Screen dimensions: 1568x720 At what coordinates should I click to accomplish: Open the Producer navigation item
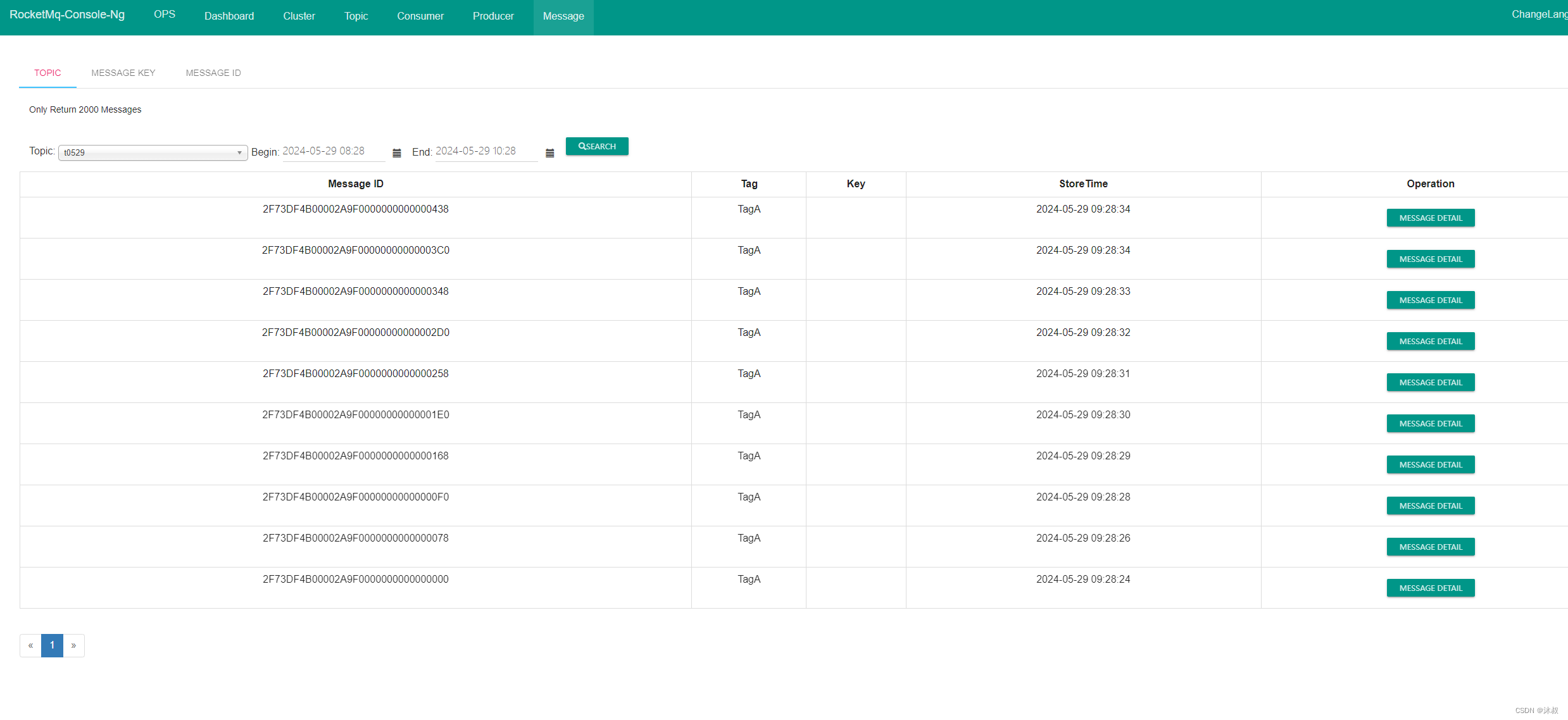pyautogui.click(x=493, y=16)
